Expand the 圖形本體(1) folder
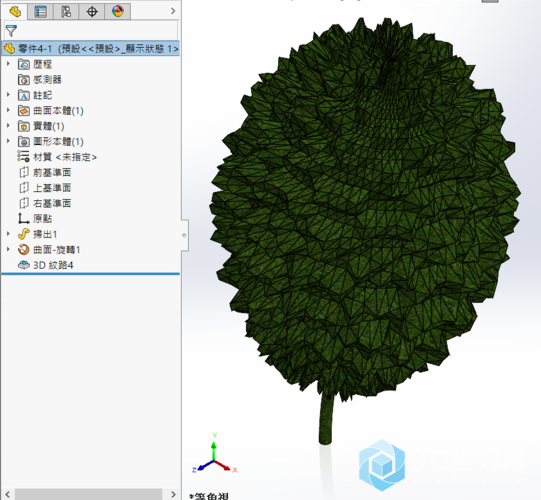 click(8, 141)
